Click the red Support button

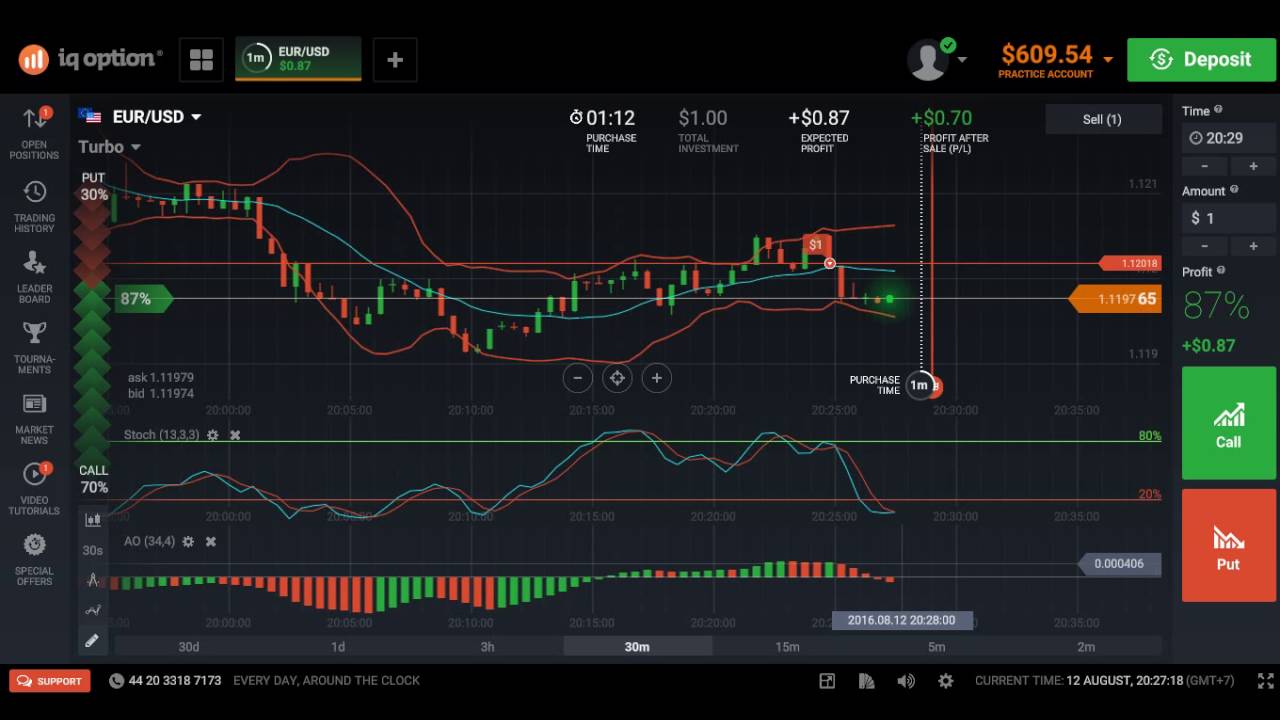50,681
